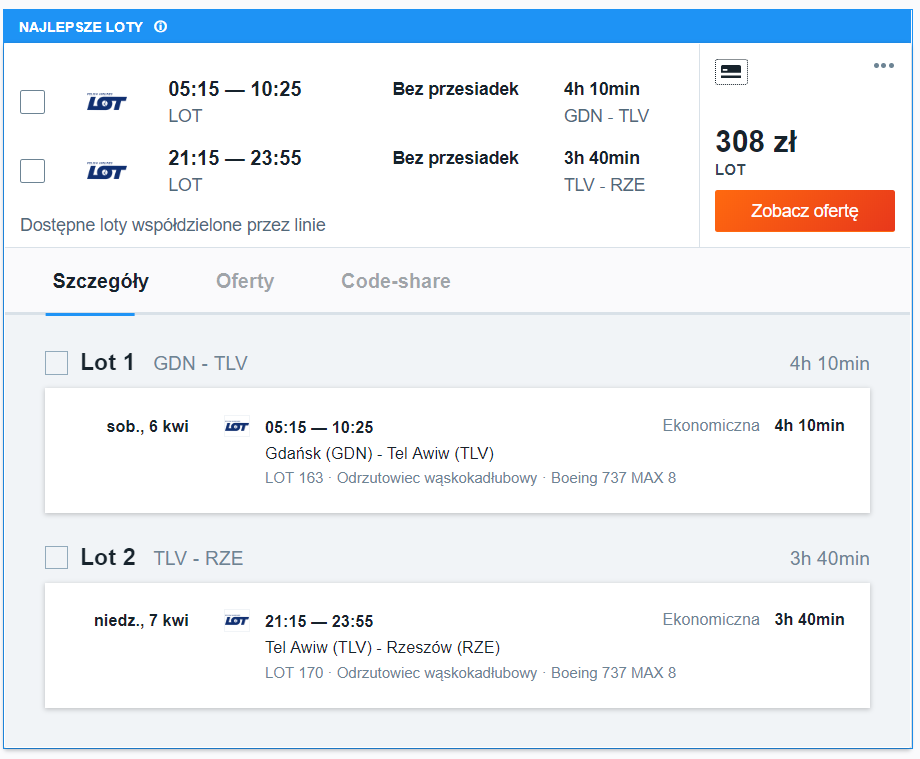This screenshot has width=920, height=759.
Task: Click the 308 zł price
Action: [756, 141]
